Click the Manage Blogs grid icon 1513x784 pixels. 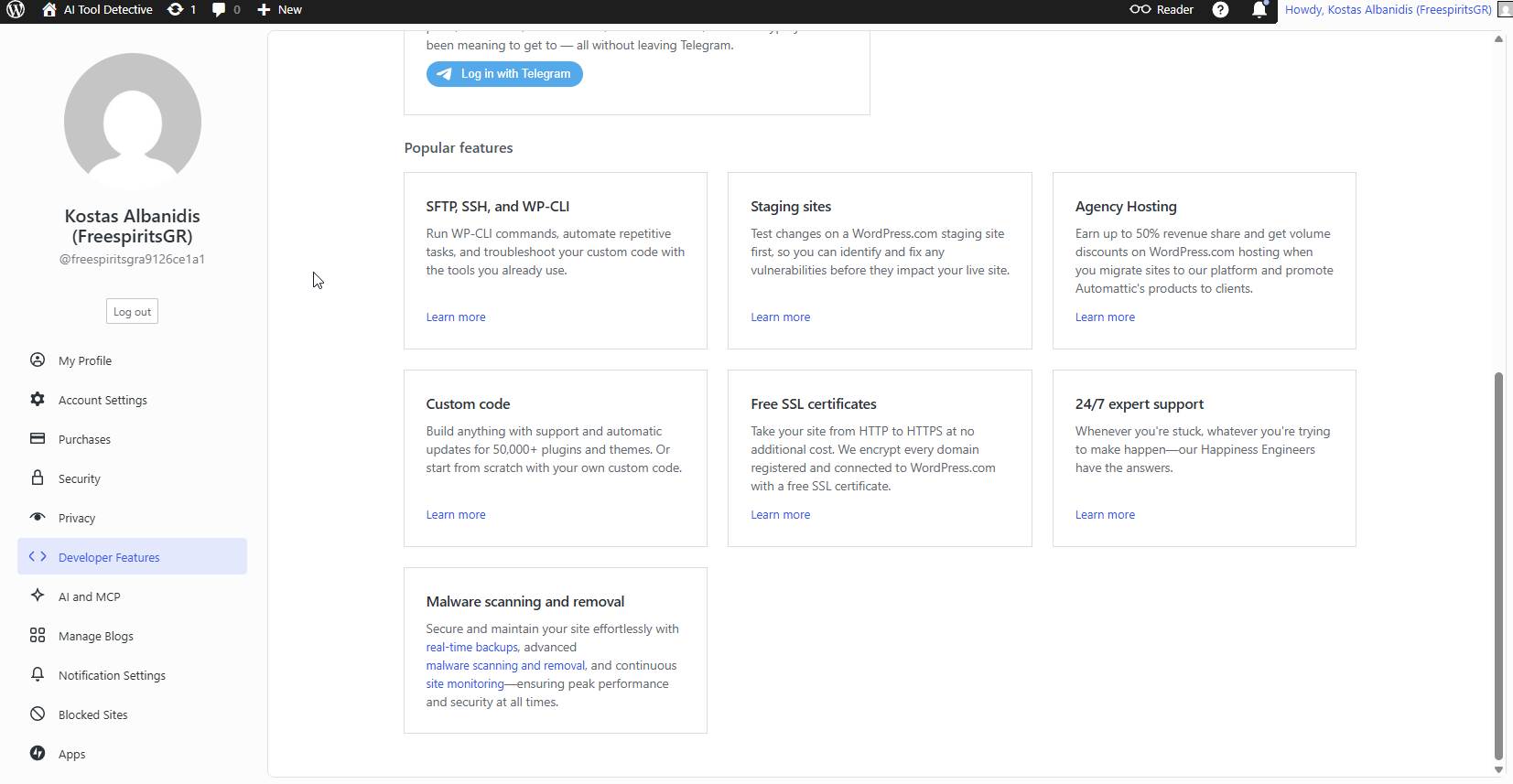(38, 635)
